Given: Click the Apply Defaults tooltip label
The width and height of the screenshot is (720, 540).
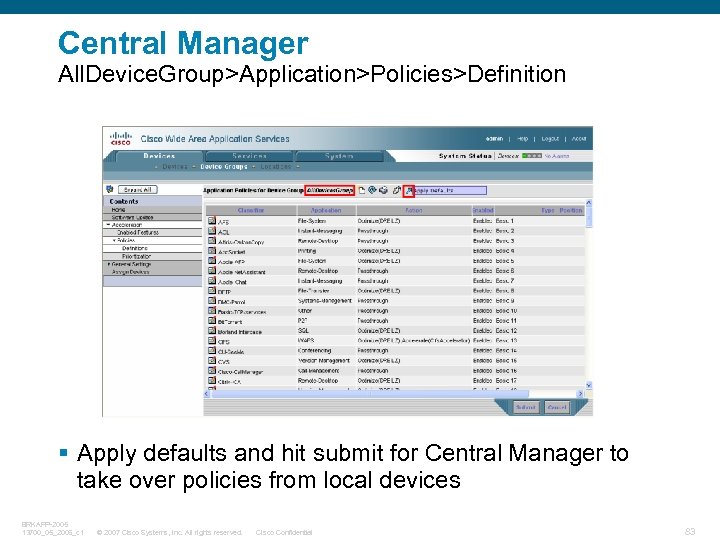Looking at the screenshot, I should pyautogui.click(x=450, y=190).
